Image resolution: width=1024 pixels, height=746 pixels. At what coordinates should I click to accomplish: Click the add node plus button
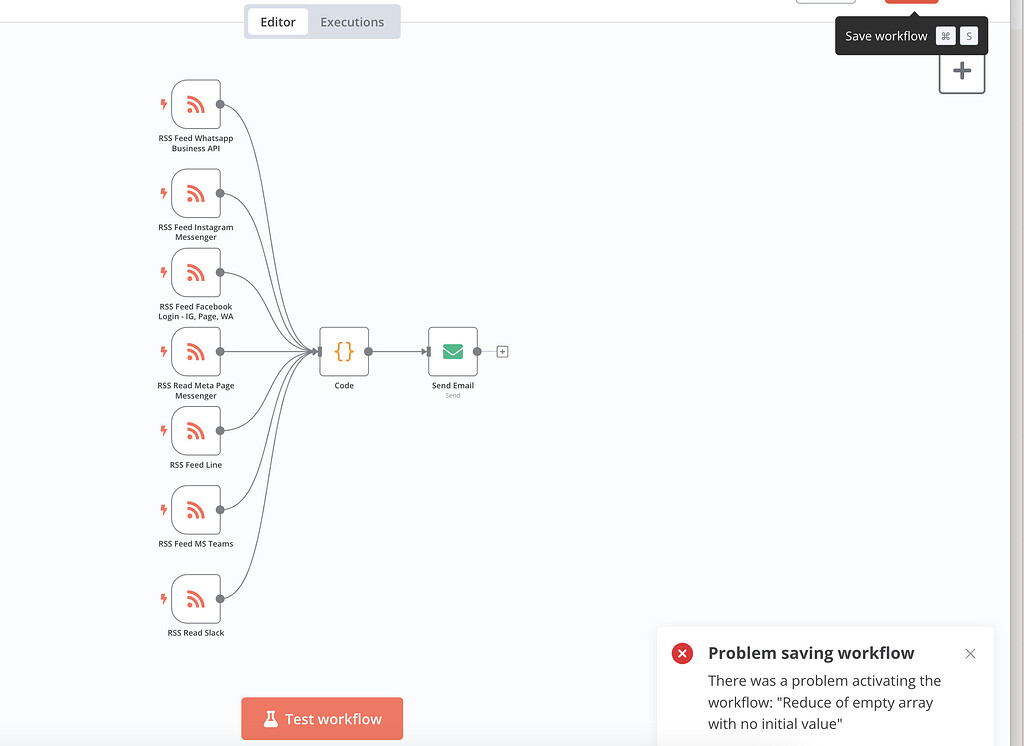[961, 70]
